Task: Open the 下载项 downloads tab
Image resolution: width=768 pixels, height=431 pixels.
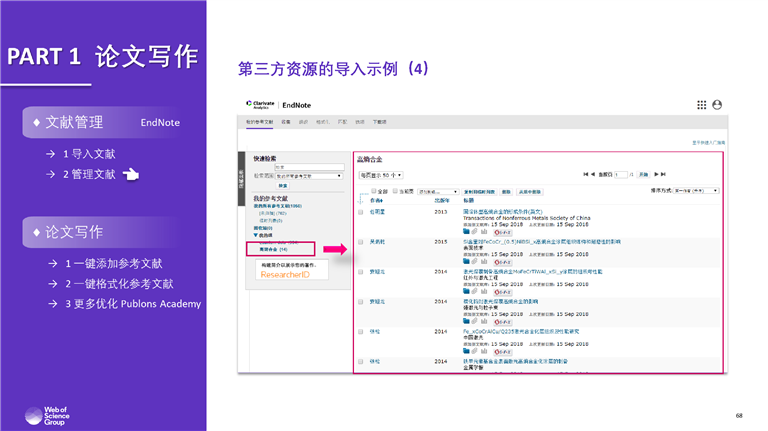Action: (x=379, y=122)
